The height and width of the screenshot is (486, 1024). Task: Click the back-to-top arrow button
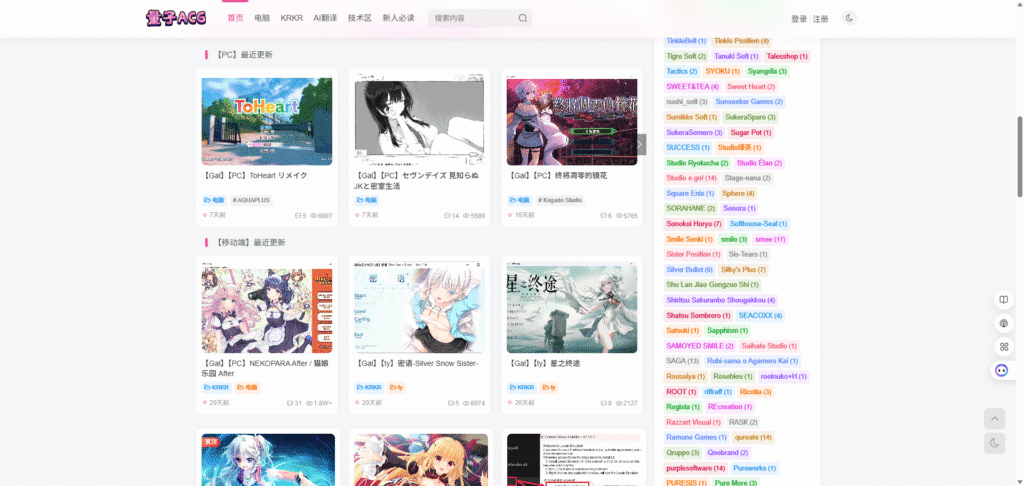pos(995,419)
